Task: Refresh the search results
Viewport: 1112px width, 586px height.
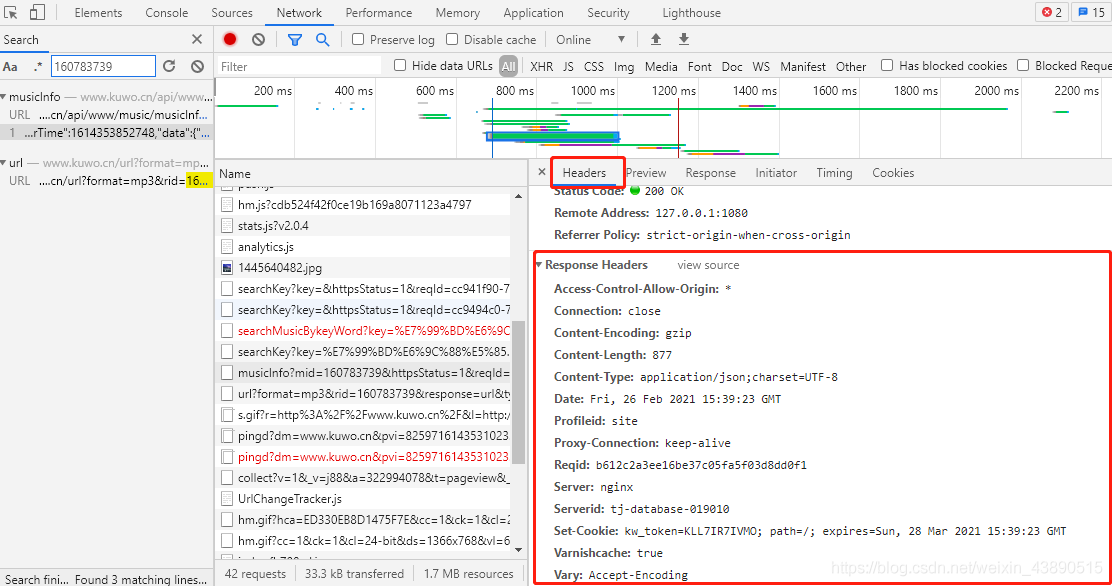Action: pyautogui.click(x=169, y=66)
